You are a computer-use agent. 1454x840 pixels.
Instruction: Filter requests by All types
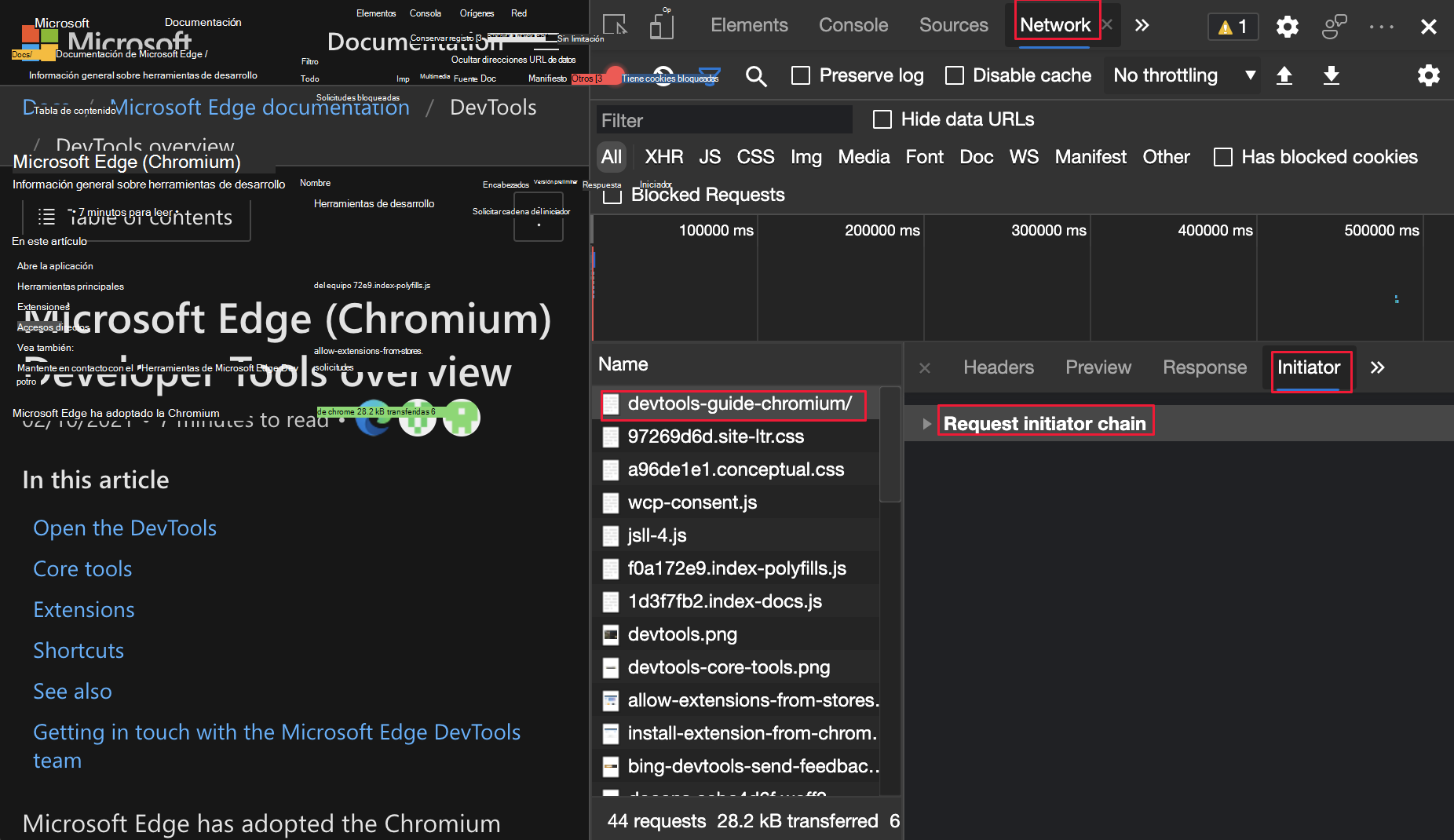click(x=612, y=157)
